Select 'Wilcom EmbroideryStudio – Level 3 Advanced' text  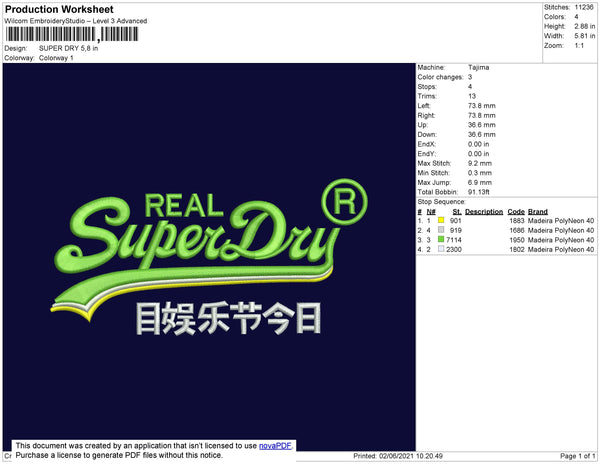pyautogui.click(x=76, y=21)
